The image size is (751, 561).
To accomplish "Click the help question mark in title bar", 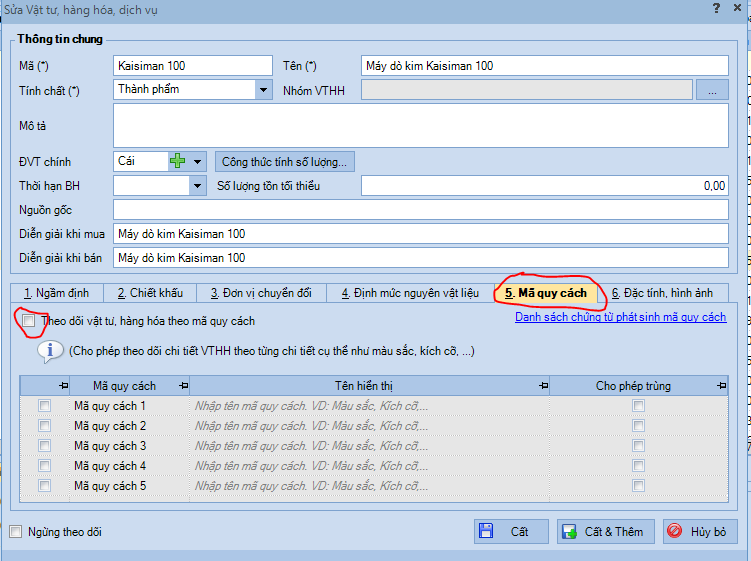I will [715, 9].
